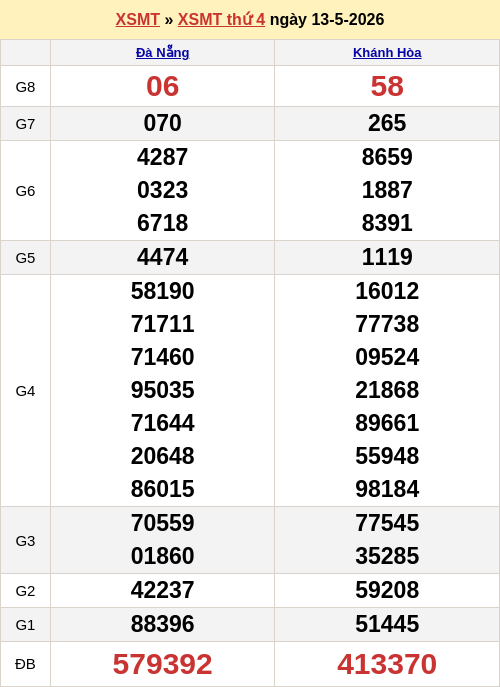
Task: Select Đà Nẵng G8 number 06
Action: [163, 86]
